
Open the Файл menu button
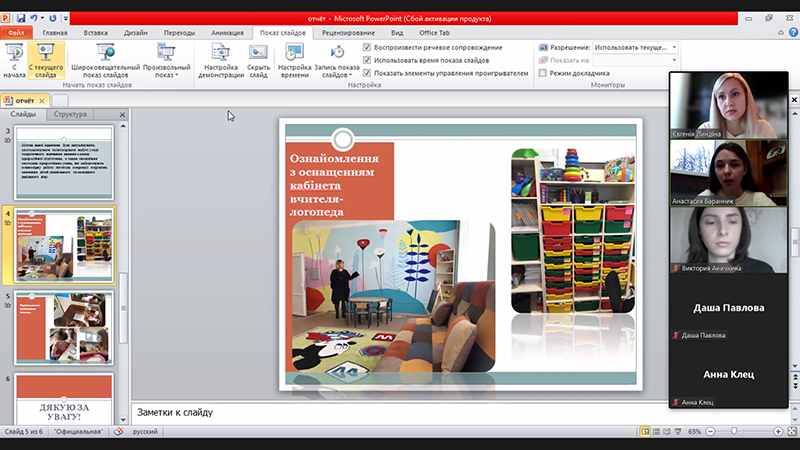16,33
